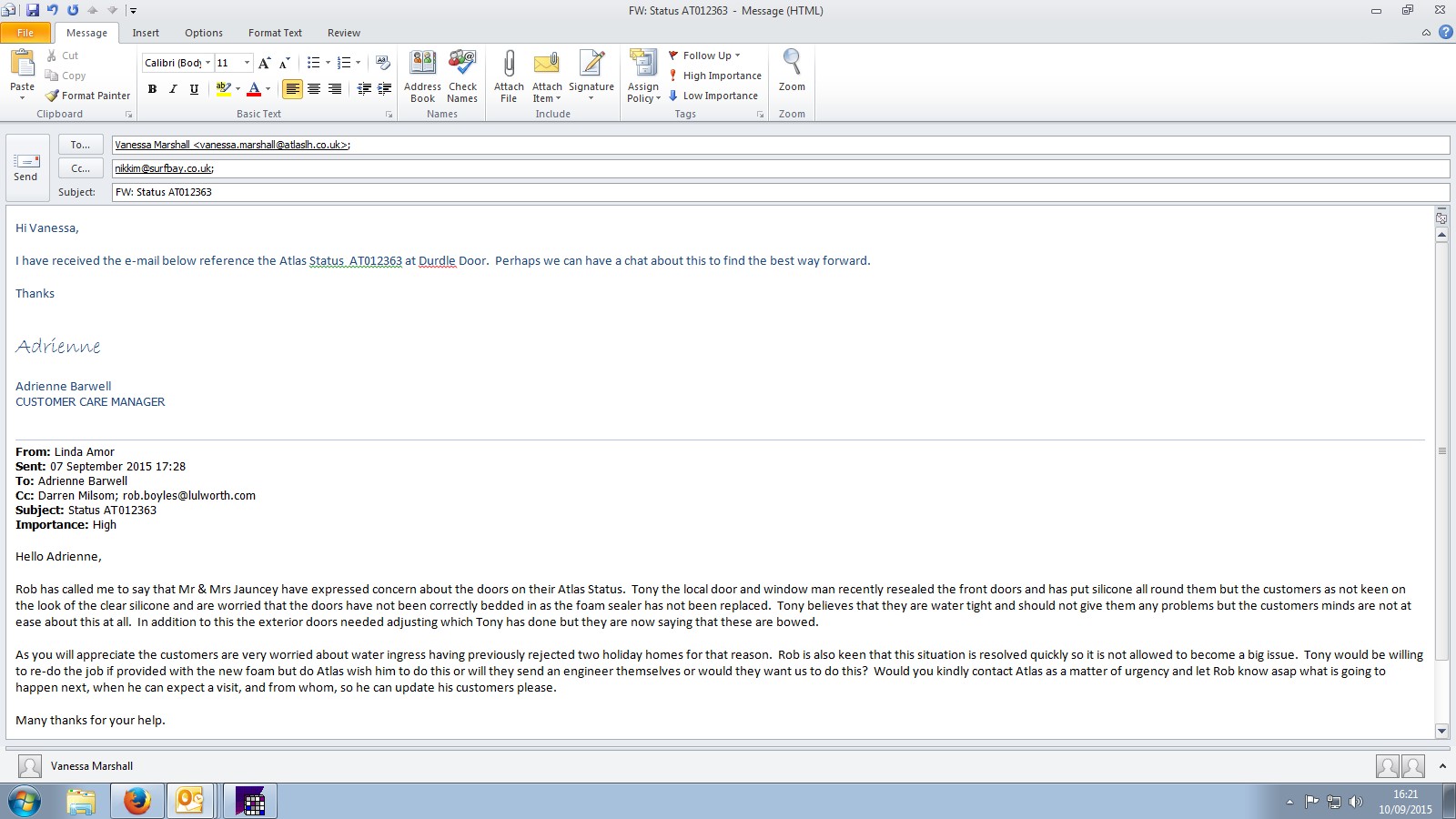Screen dimensions: 1456x819
Task: Open the font size dropdown
Action: tap(247, 63)
